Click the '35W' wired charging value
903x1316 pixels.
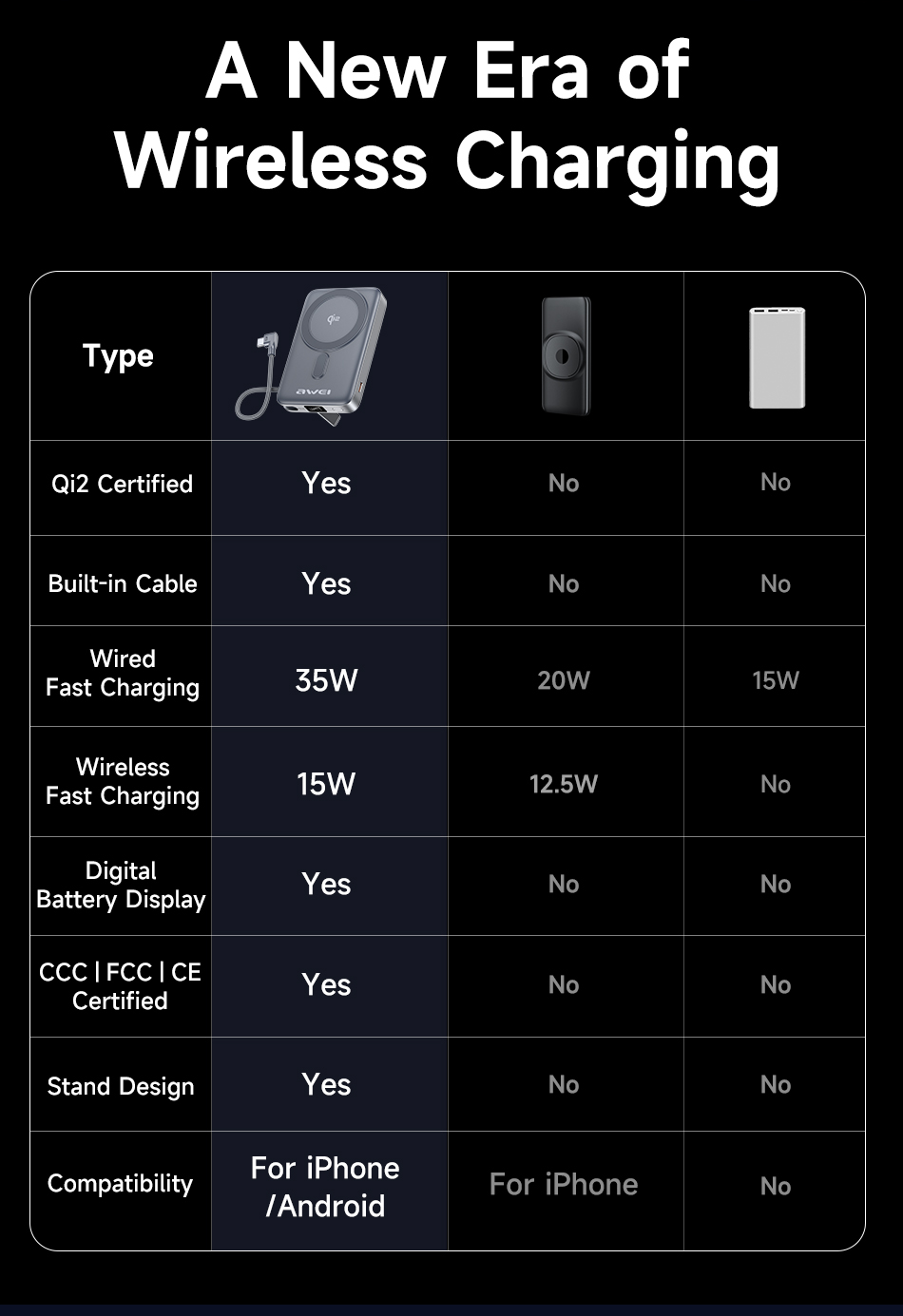[326, 680]
